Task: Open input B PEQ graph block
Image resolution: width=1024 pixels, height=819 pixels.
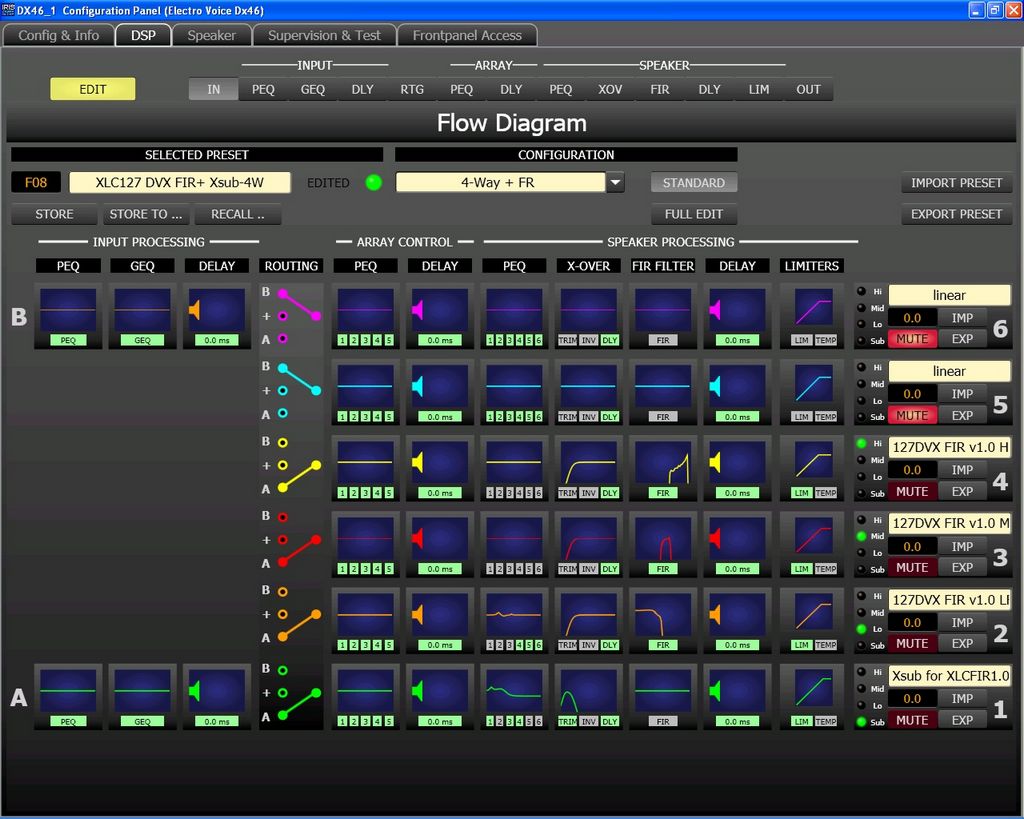Action: [x=68, y=316]
